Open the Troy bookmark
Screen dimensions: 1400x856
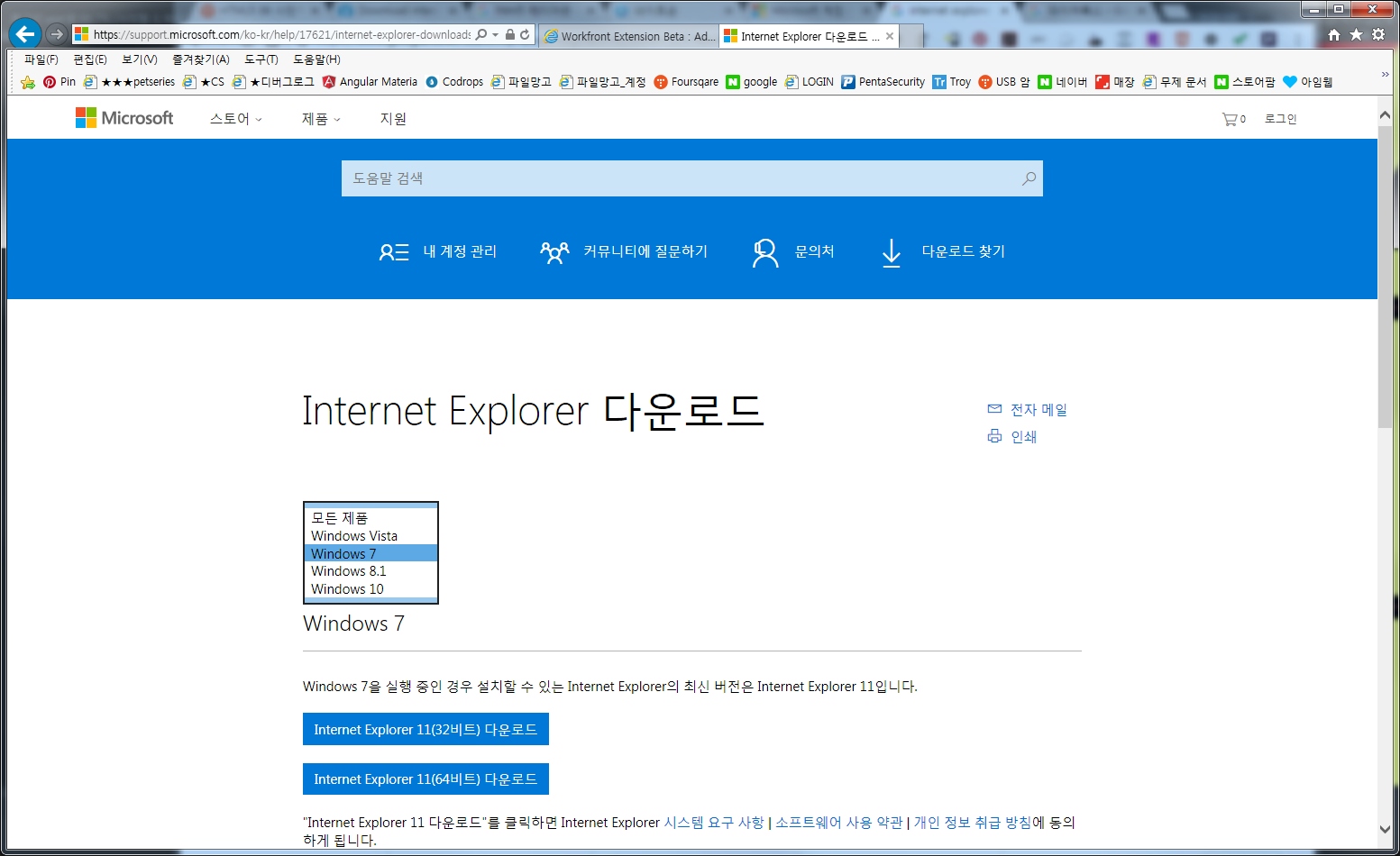pyautogui.click(x=952, y=82)
